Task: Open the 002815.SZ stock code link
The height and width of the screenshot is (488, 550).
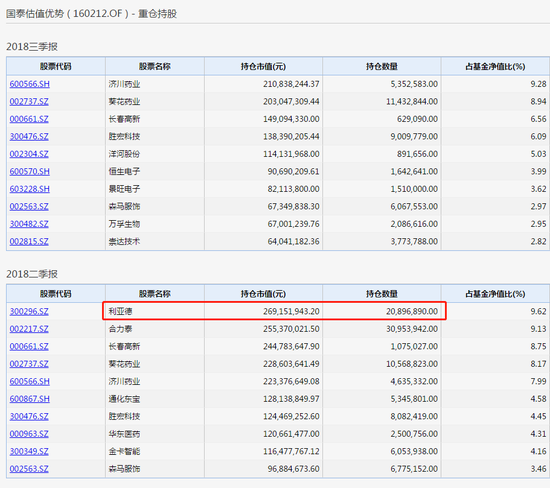Action: (29, 242)
